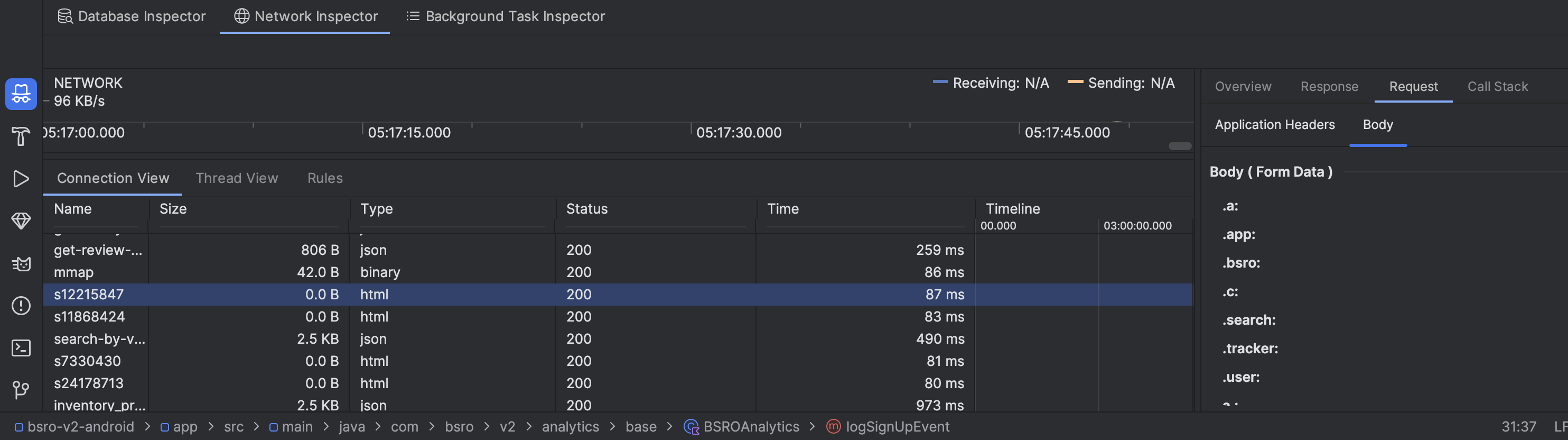Viewport: 1568px width, 440px height.
Task: Open the Thread View tab
Action: [x=236, y=178]
